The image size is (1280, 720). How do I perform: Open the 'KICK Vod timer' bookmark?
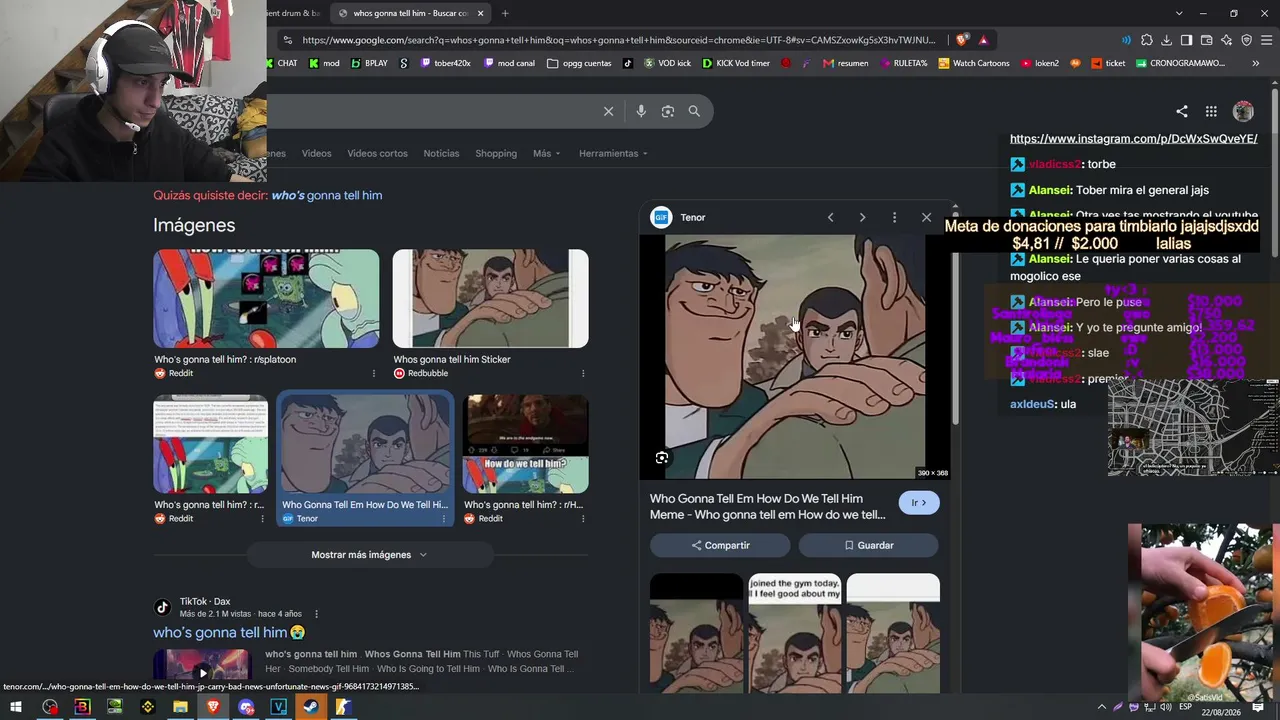pos(735,63)
